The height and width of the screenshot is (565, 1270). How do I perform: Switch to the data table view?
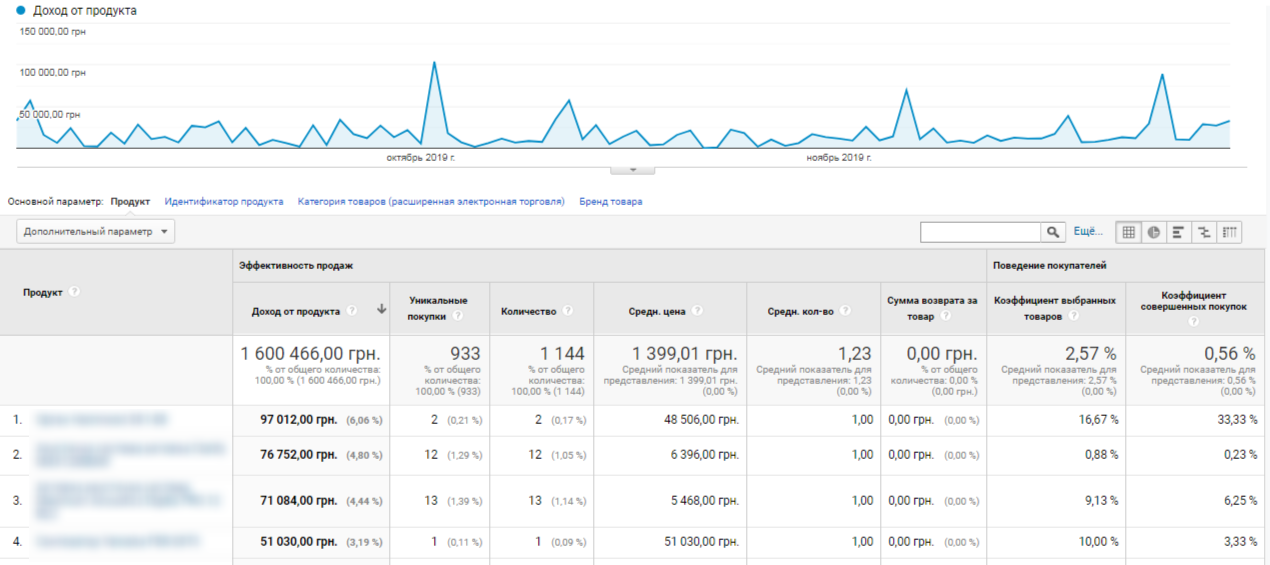tap(1128, 232)
